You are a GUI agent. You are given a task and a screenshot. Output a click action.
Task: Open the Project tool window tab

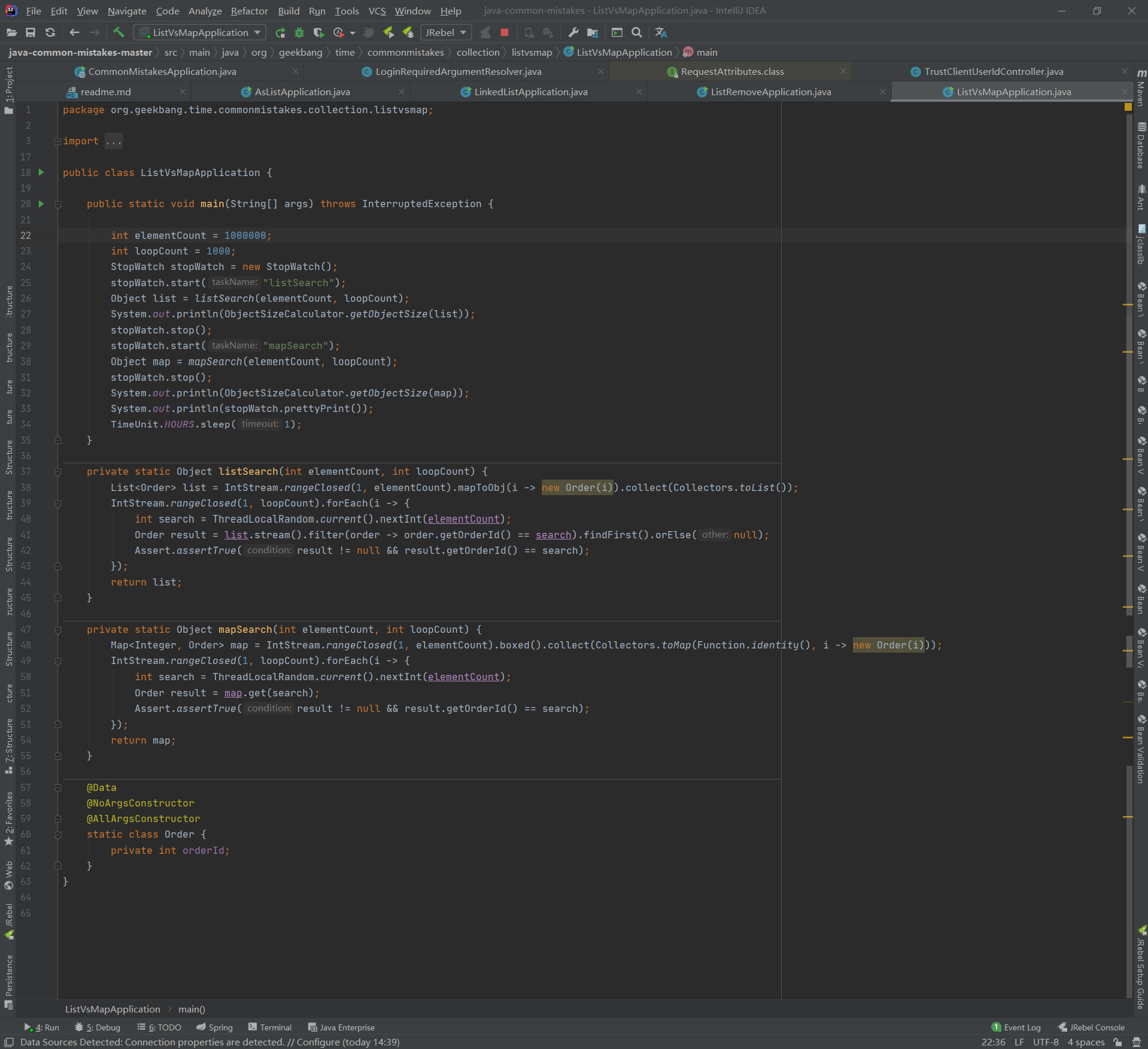coord(9,90)
